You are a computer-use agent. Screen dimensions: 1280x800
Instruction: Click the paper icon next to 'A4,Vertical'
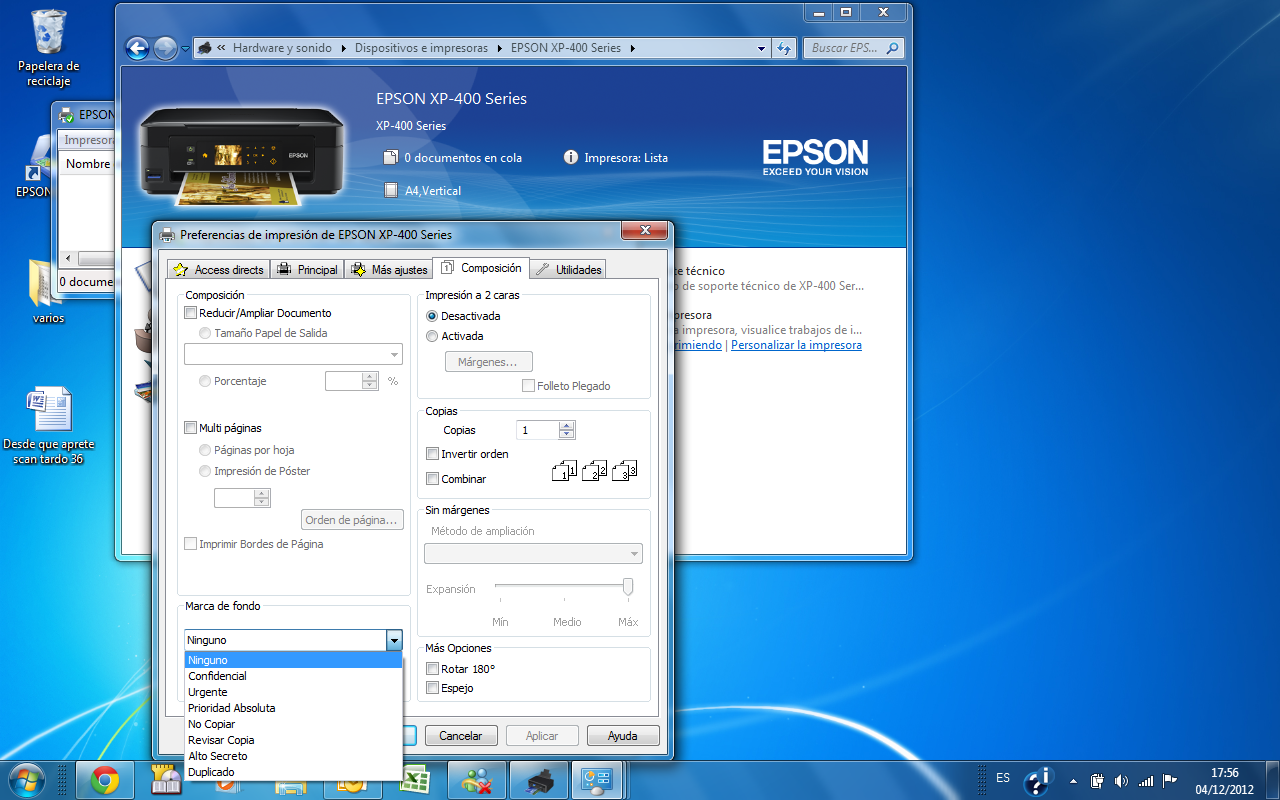pos(391,190)
